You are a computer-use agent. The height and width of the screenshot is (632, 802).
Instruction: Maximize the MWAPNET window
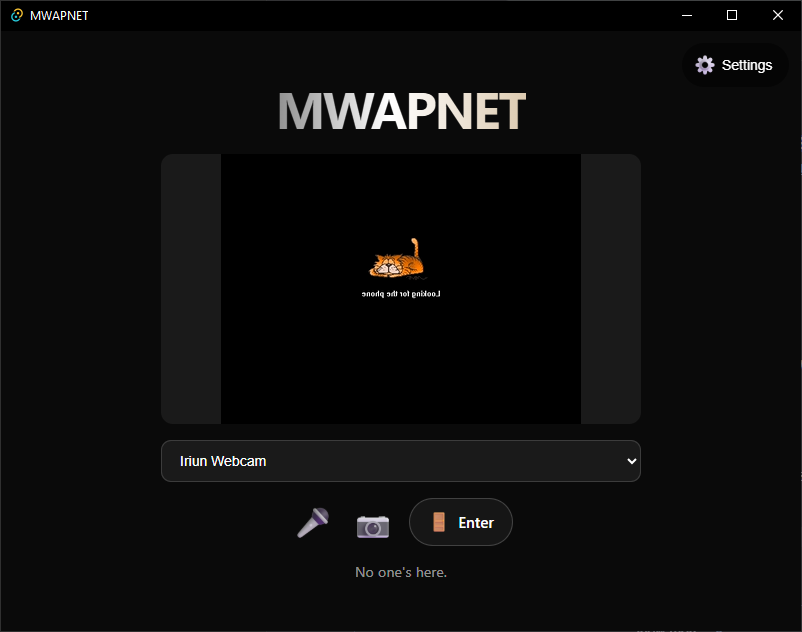click(732, 15)
